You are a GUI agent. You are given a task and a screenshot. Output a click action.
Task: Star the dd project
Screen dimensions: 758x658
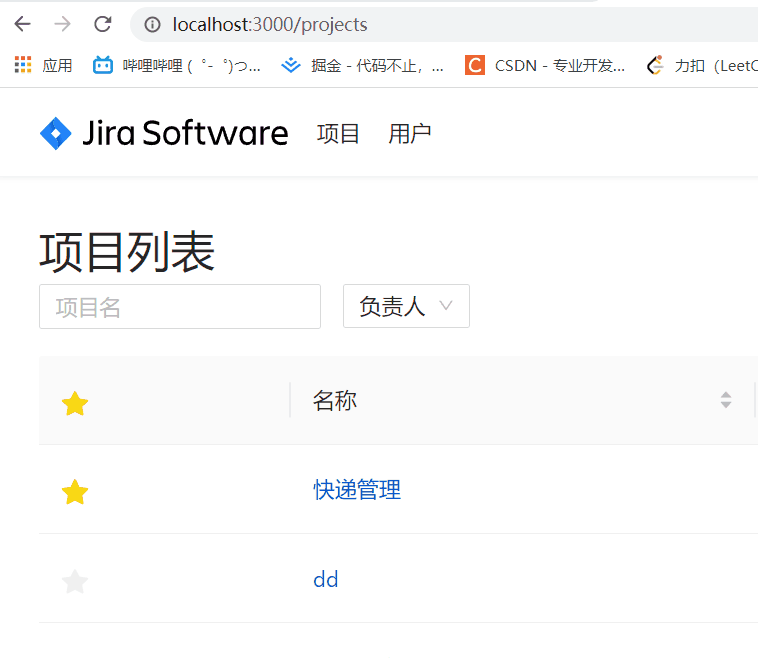tap(75, 581)
